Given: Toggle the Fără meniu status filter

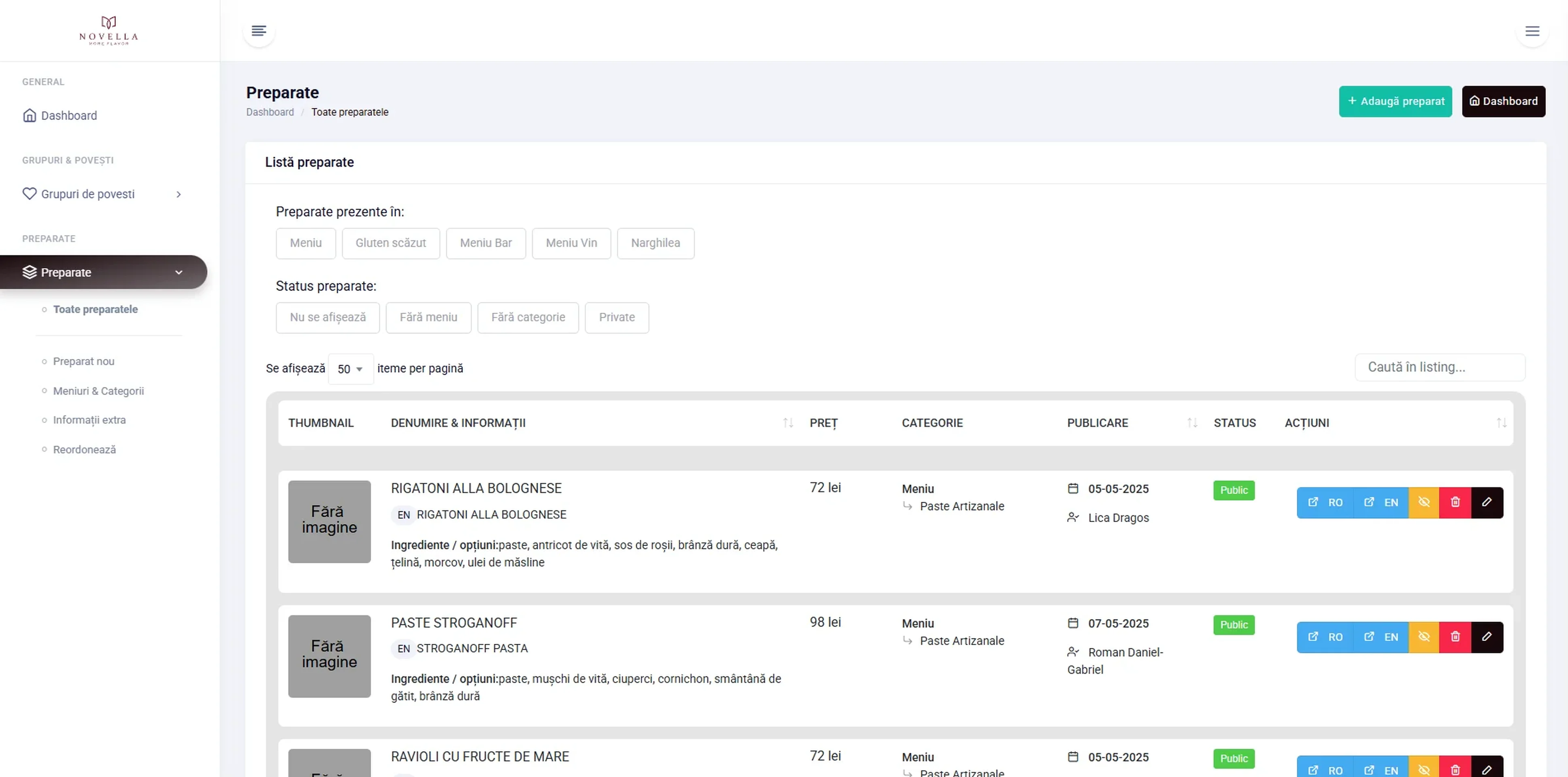Looking at the screenshot, I should [428, 318].
